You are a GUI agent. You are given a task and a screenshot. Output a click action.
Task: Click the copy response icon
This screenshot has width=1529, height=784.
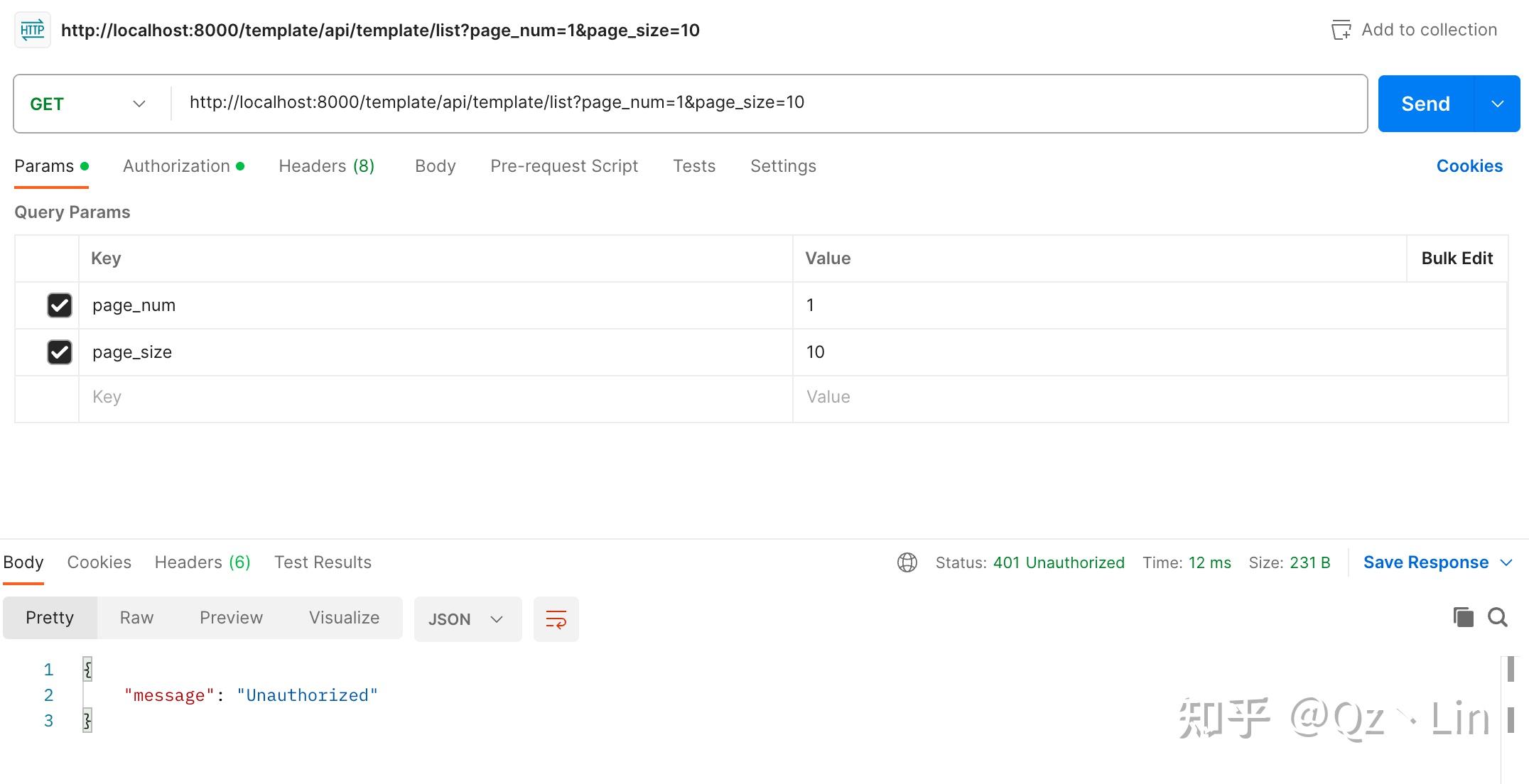coord(1462,618)
